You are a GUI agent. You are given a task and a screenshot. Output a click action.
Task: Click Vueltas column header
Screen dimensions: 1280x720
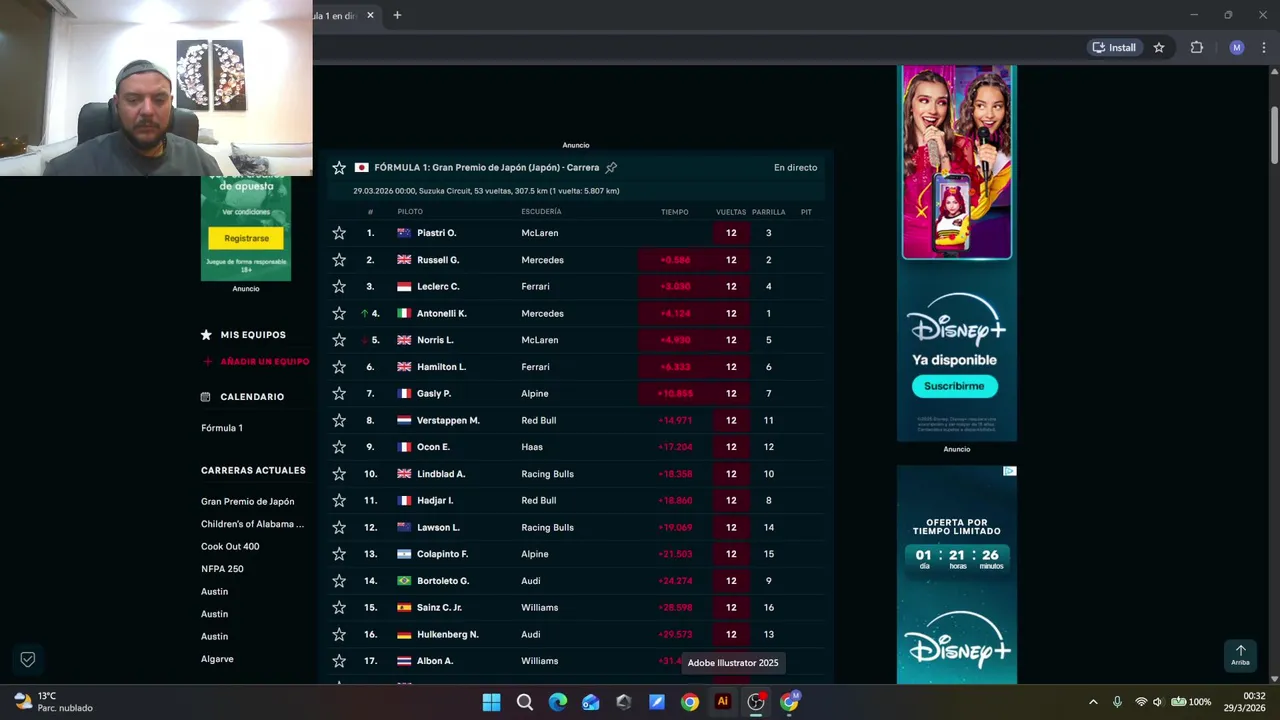tap(731, 212)
